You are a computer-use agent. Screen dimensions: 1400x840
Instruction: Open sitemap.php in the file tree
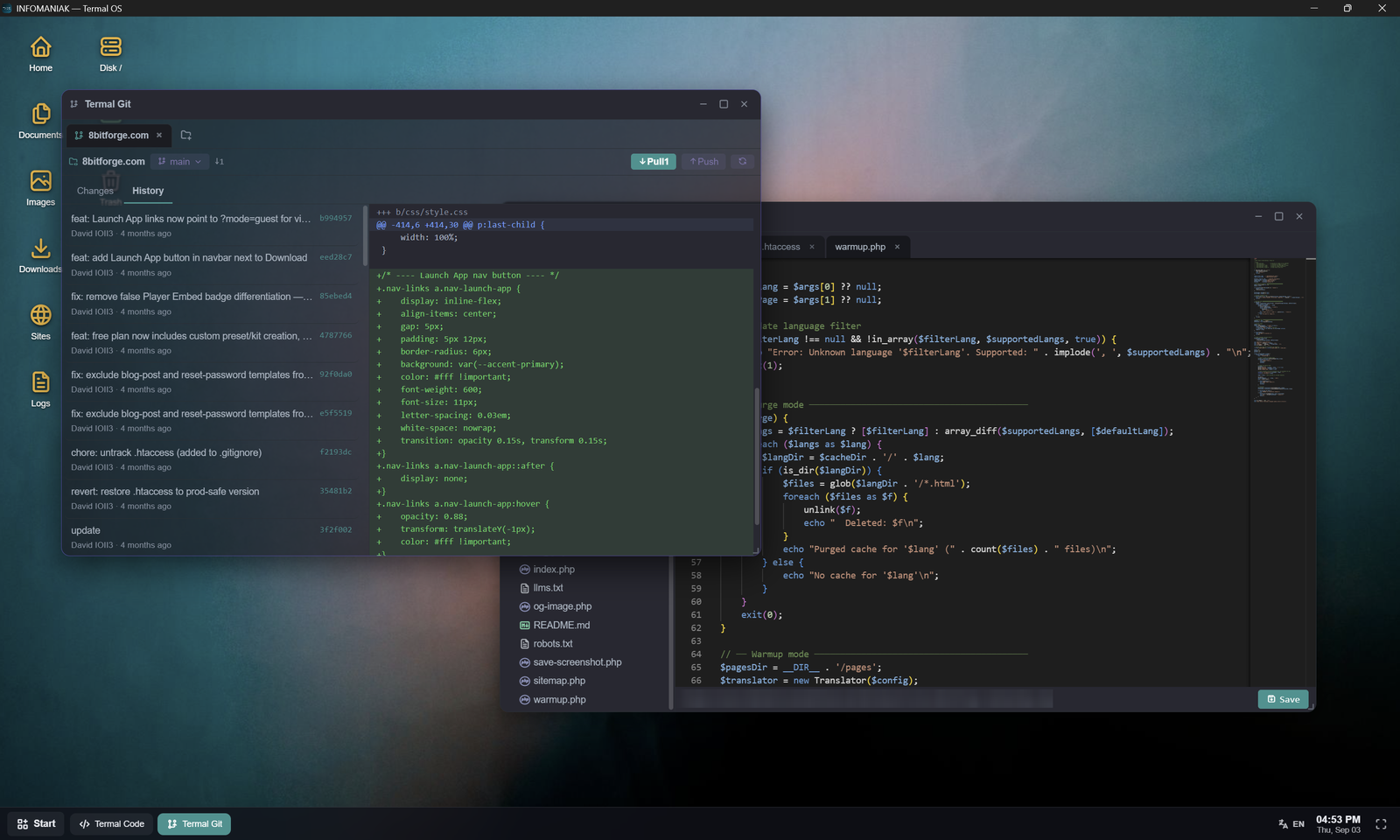(x=559, y=681)
